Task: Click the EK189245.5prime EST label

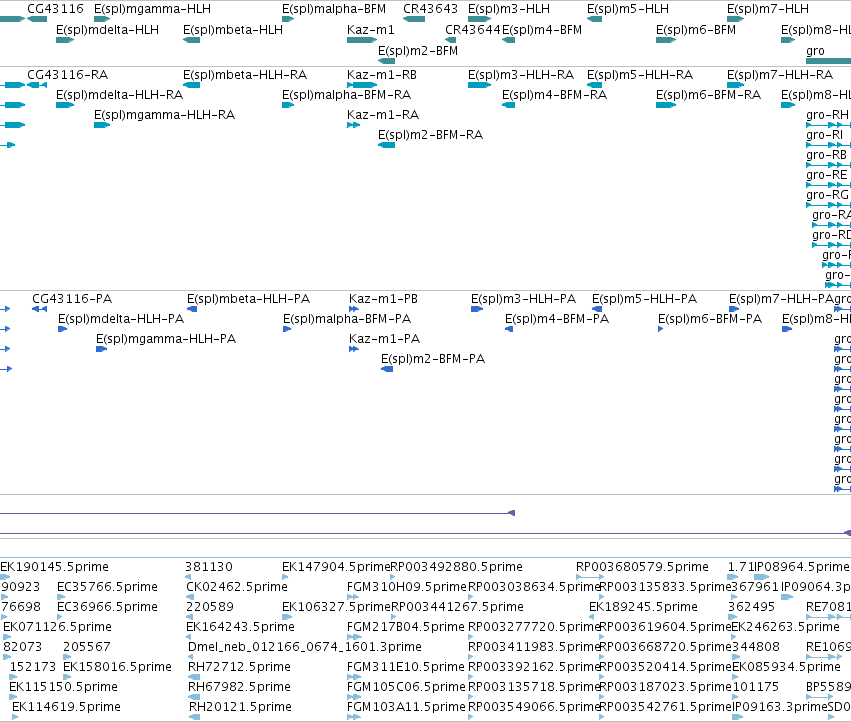Action: pyautogui.click(x=643, y=607)
